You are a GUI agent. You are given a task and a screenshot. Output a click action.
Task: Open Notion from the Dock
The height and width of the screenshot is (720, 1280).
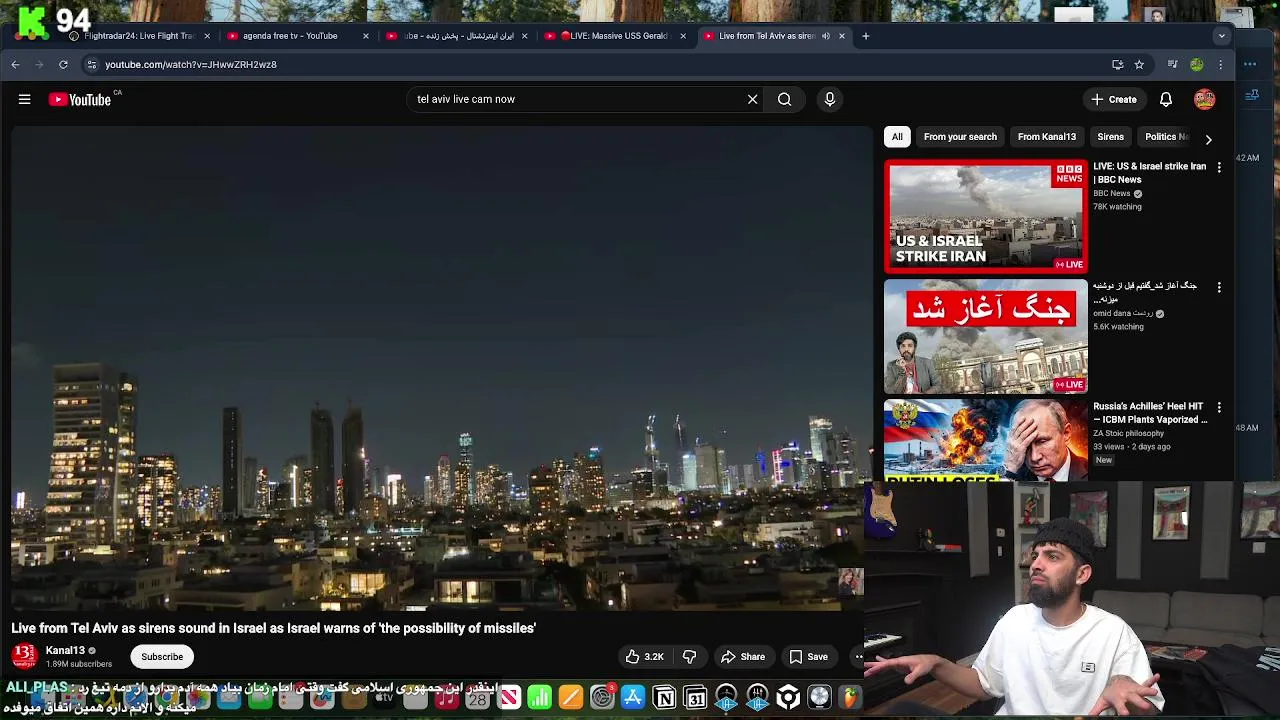click(664, 697)
